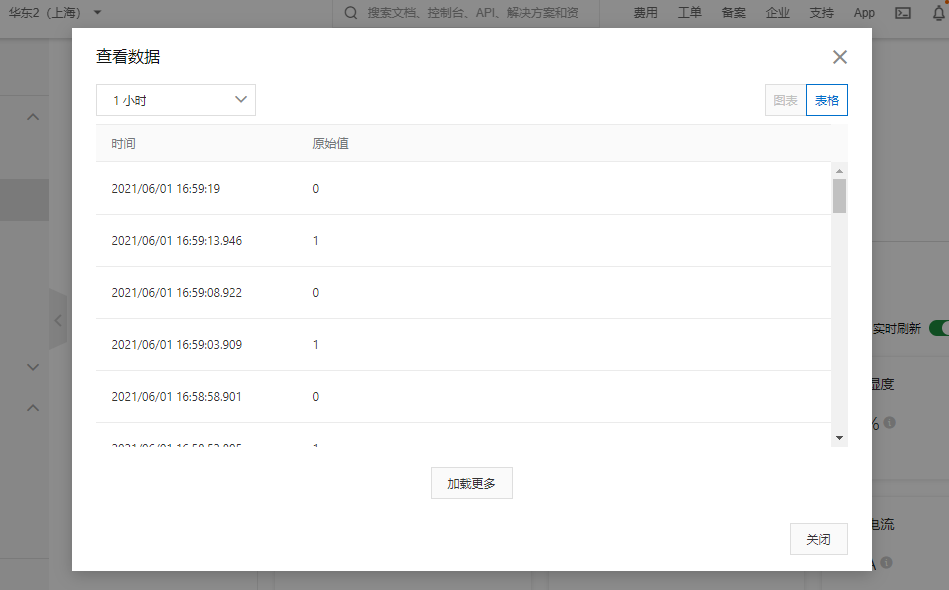949x590 pixels.
Task: Open the 工单 menu in the top bar
Action: click(689, 13)
